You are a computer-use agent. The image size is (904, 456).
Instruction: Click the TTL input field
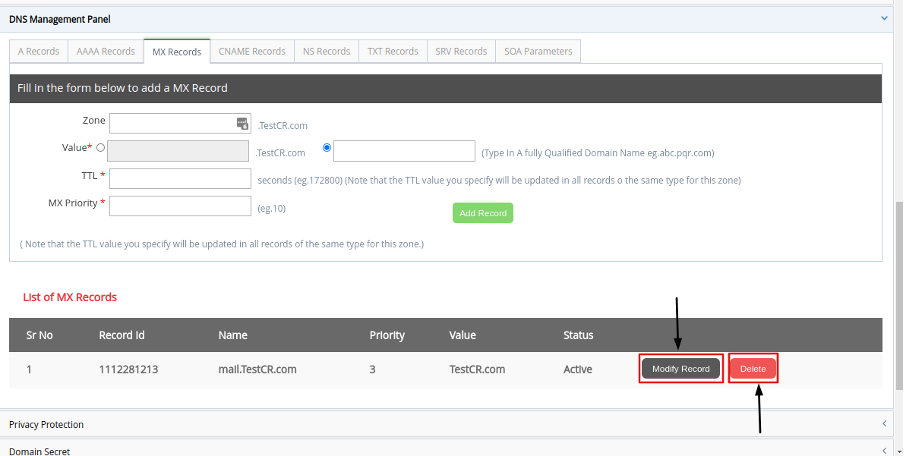(180, 179)
